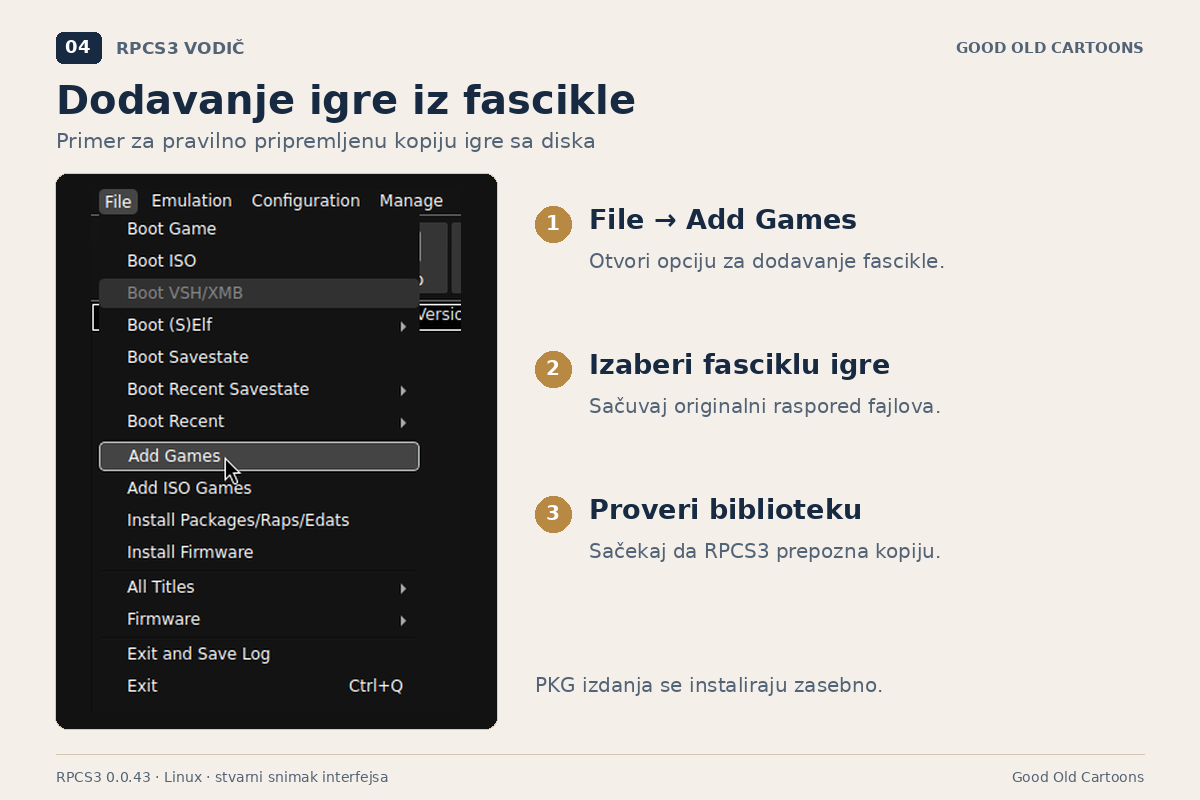Click Add Games in the File menu
Image resolution: width=1200 pixels, height=800 pixels.
(x=259, y=456)
